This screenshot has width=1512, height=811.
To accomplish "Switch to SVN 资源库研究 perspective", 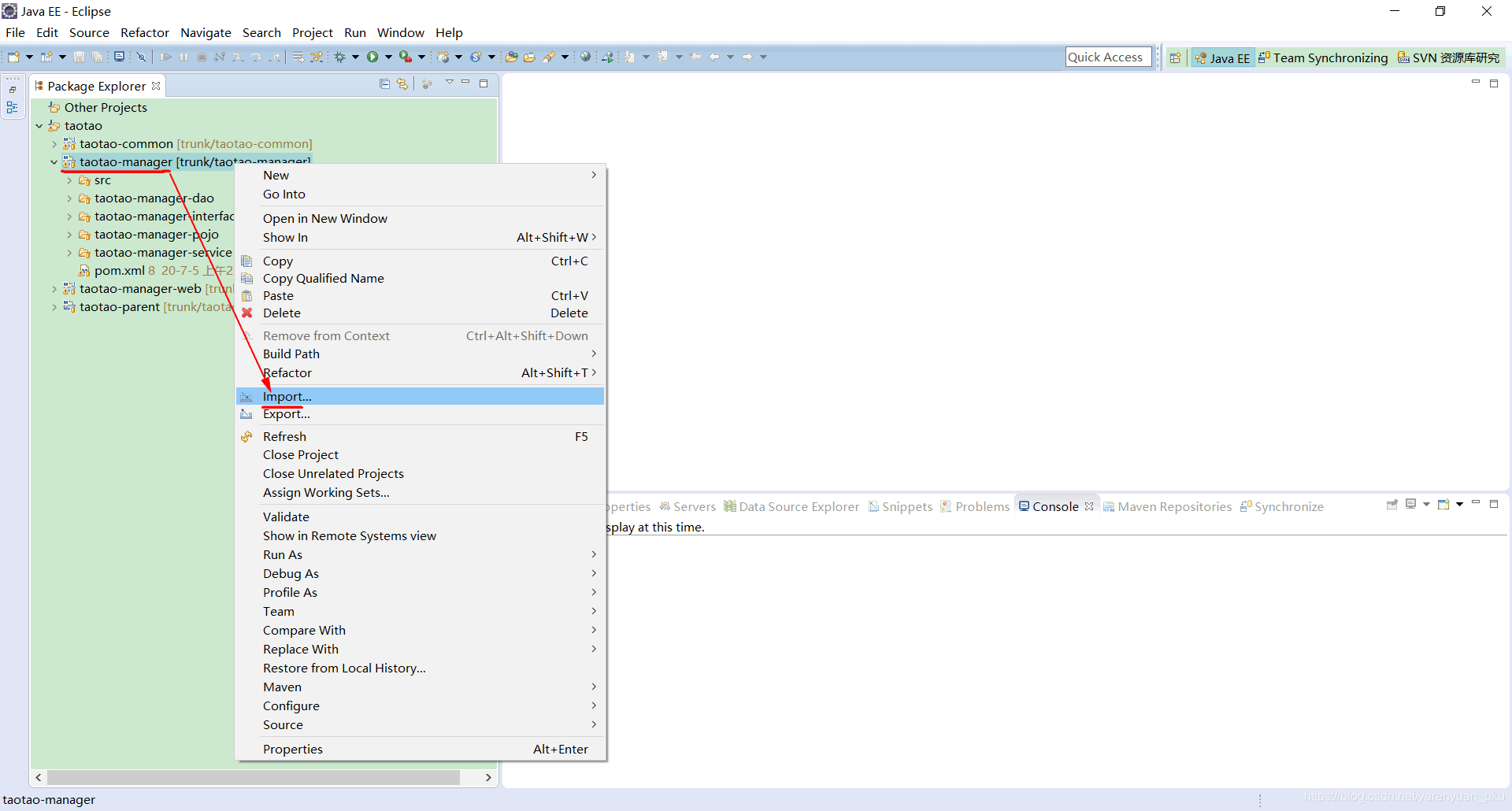I will pyautogui.click(x=1449, y=57).
